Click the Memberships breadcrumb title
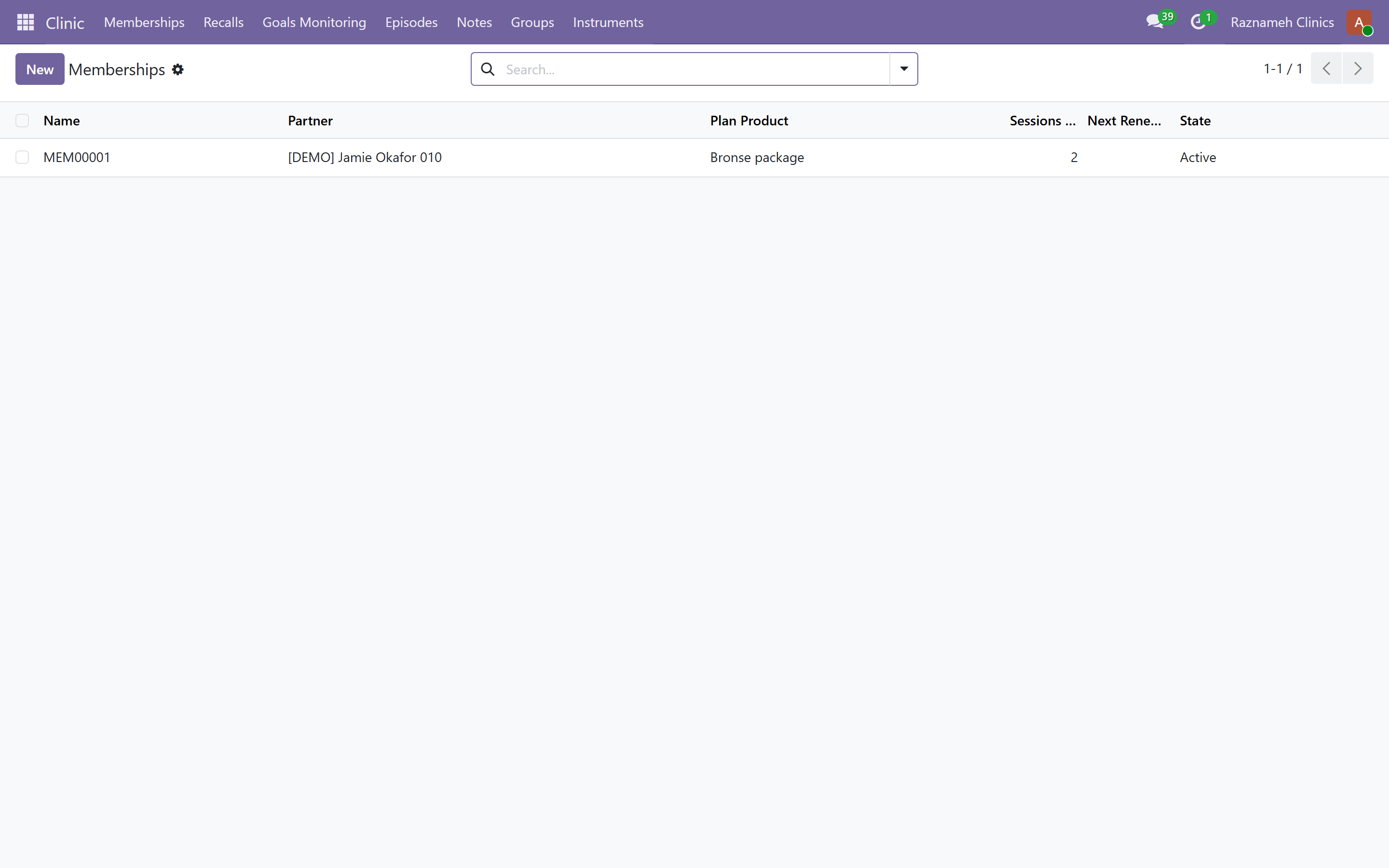This screenshot has height=868, width=1389. coord(117,69)
